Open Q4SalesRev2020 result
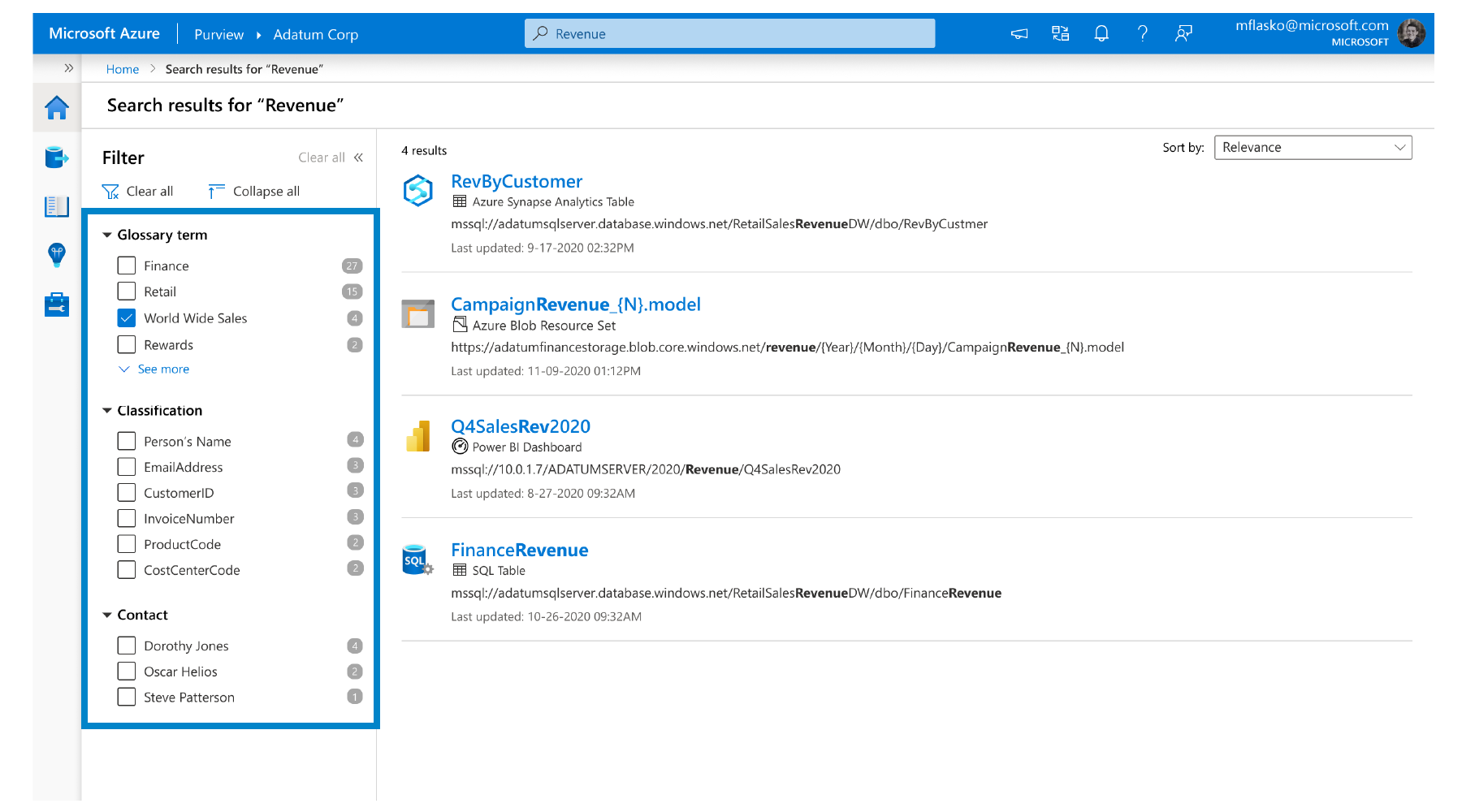The height and width of the screenshot is (812, 1462). pyautogui.click(x=521, y=426)
